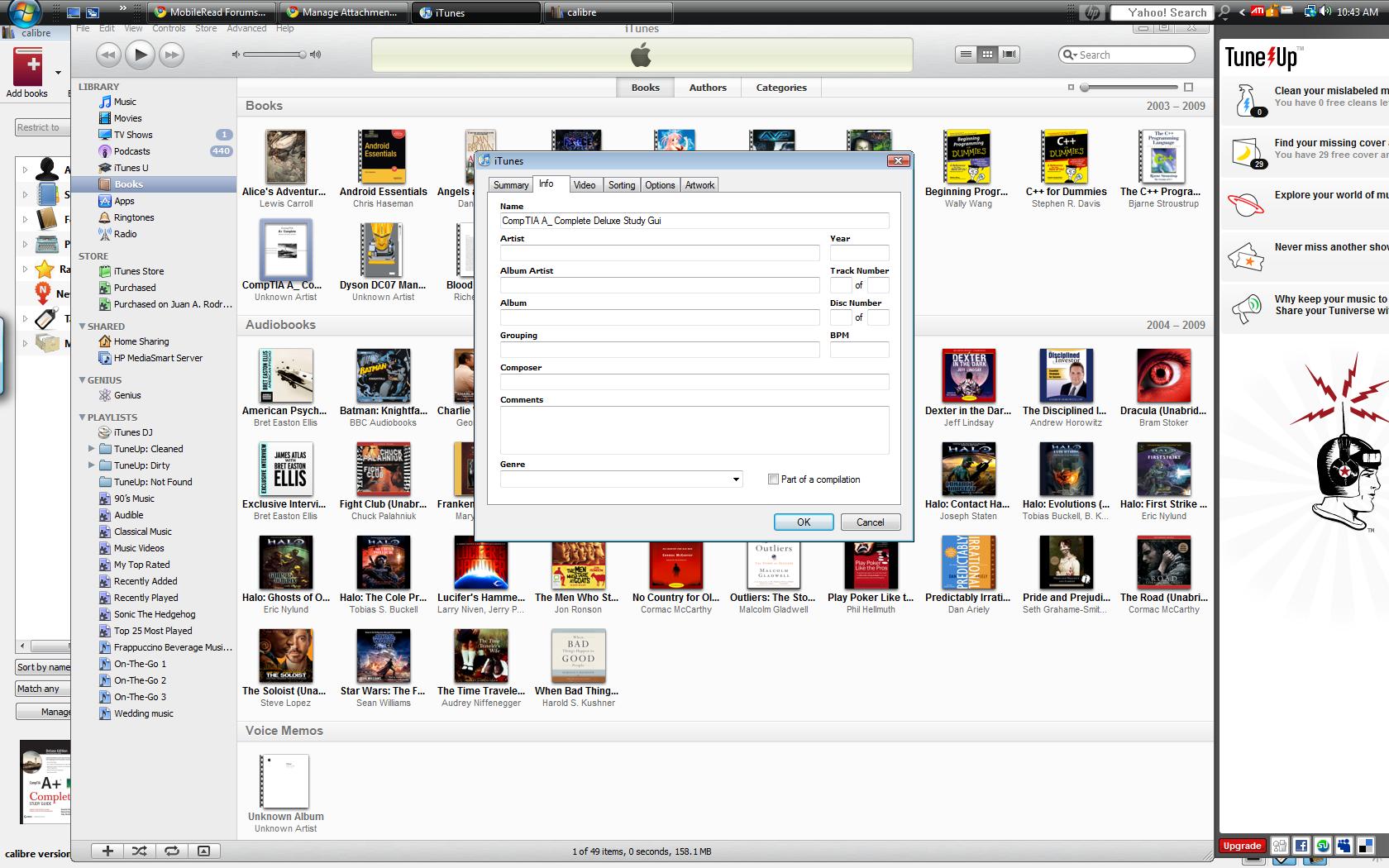Skip to the next track
1389x868 pixels.
coord(171,55)
